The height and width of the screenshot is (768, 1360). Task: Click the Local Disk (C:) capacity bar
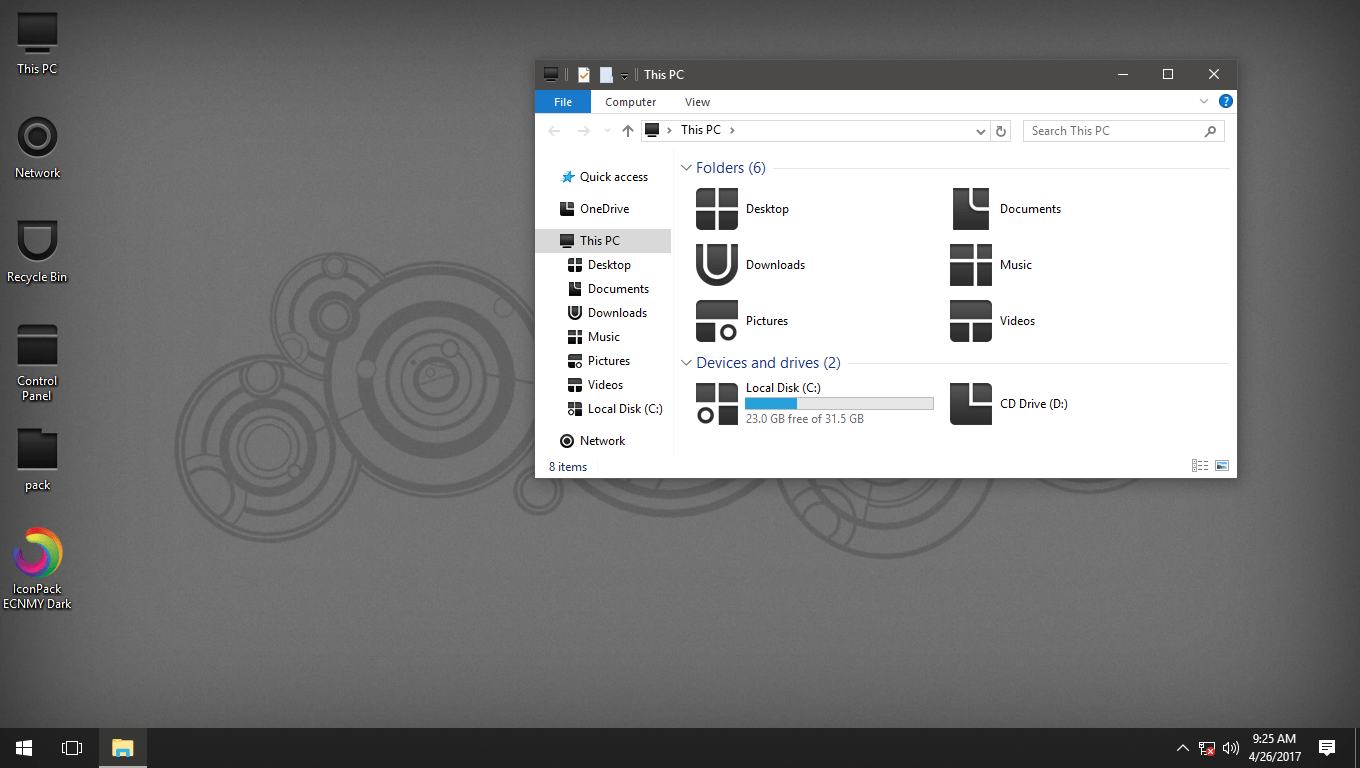point(838,402)
